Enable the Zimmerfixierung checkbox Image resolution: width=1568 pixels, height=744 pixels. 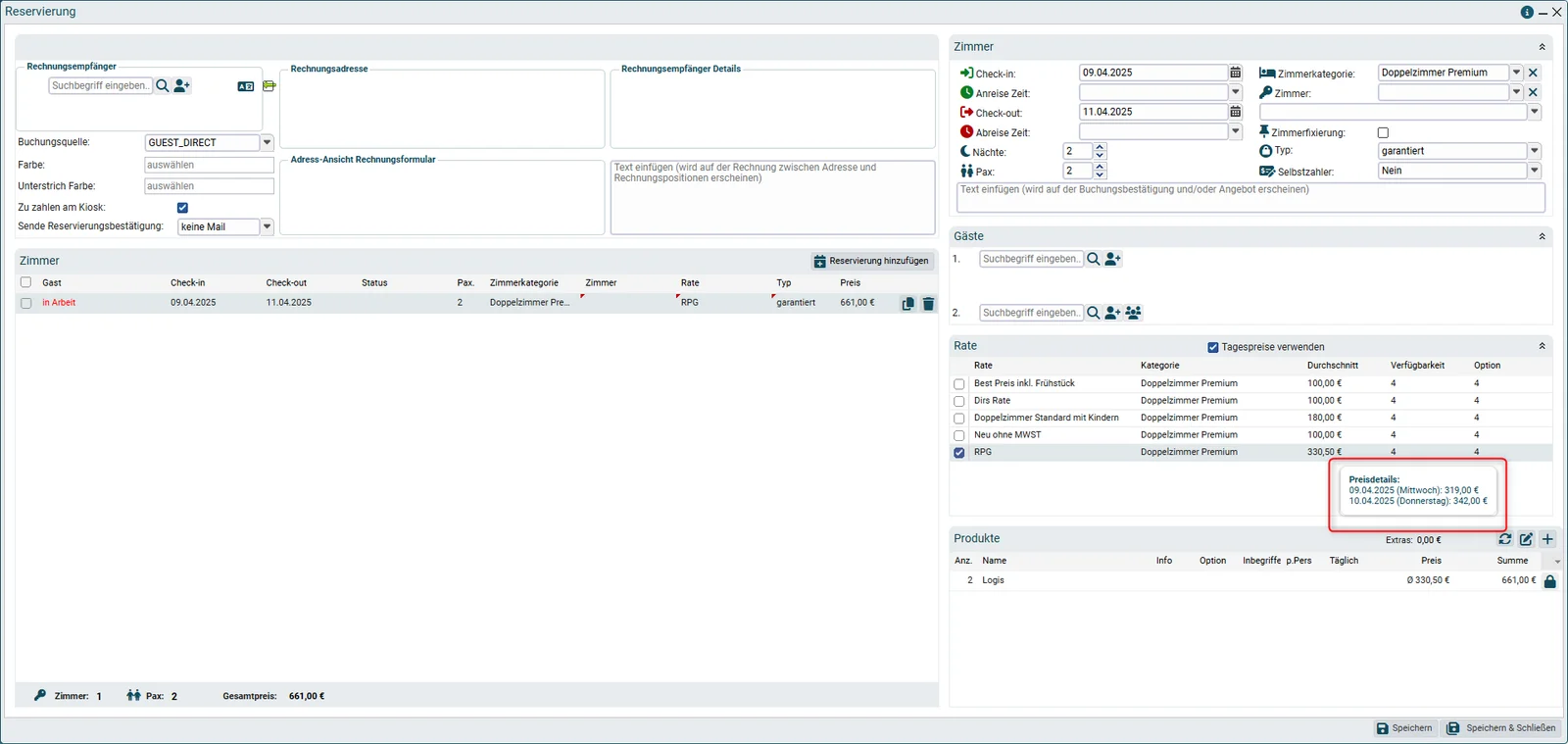pos(1383,132)
